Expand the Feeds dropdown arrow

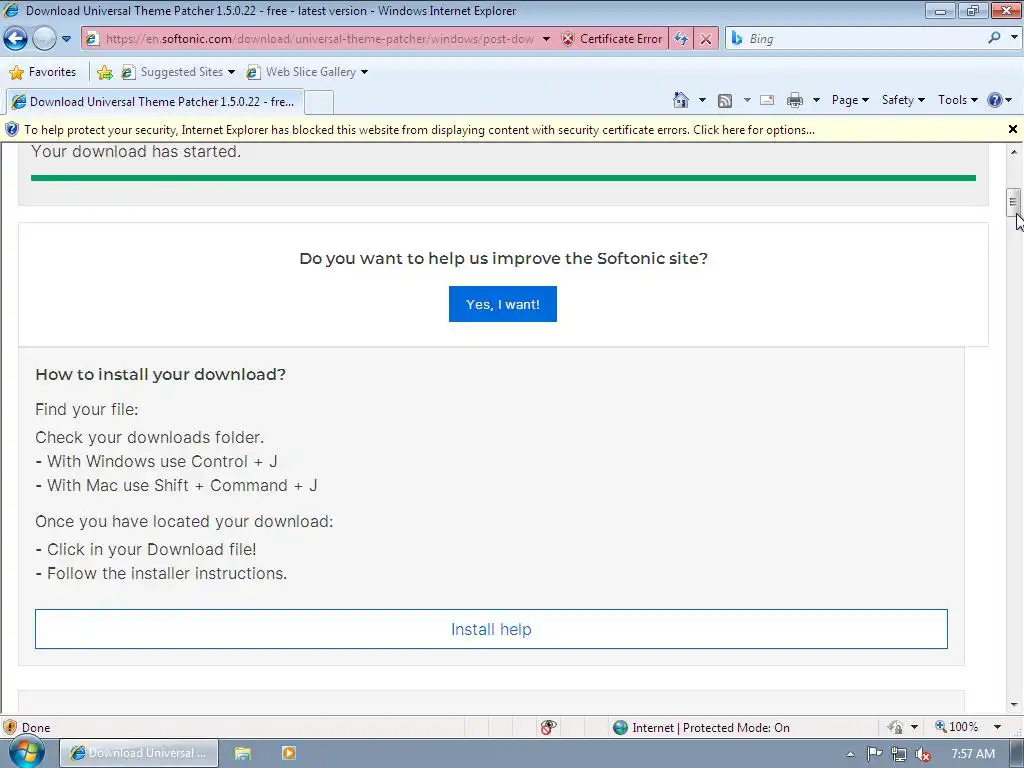pos(747,100)
